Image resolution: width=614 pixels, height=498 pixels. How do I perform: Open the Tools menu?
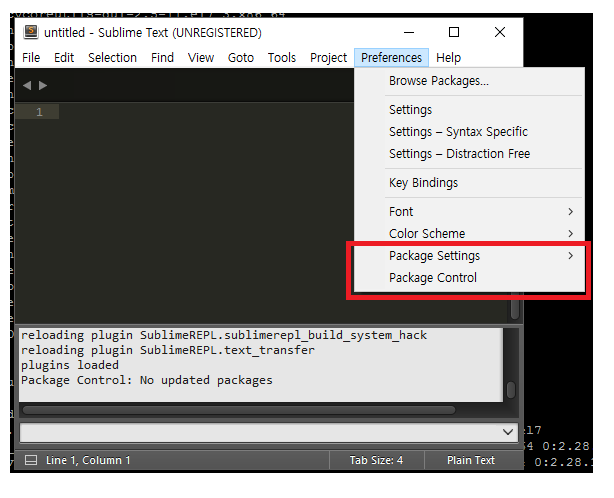click(282, 58)
